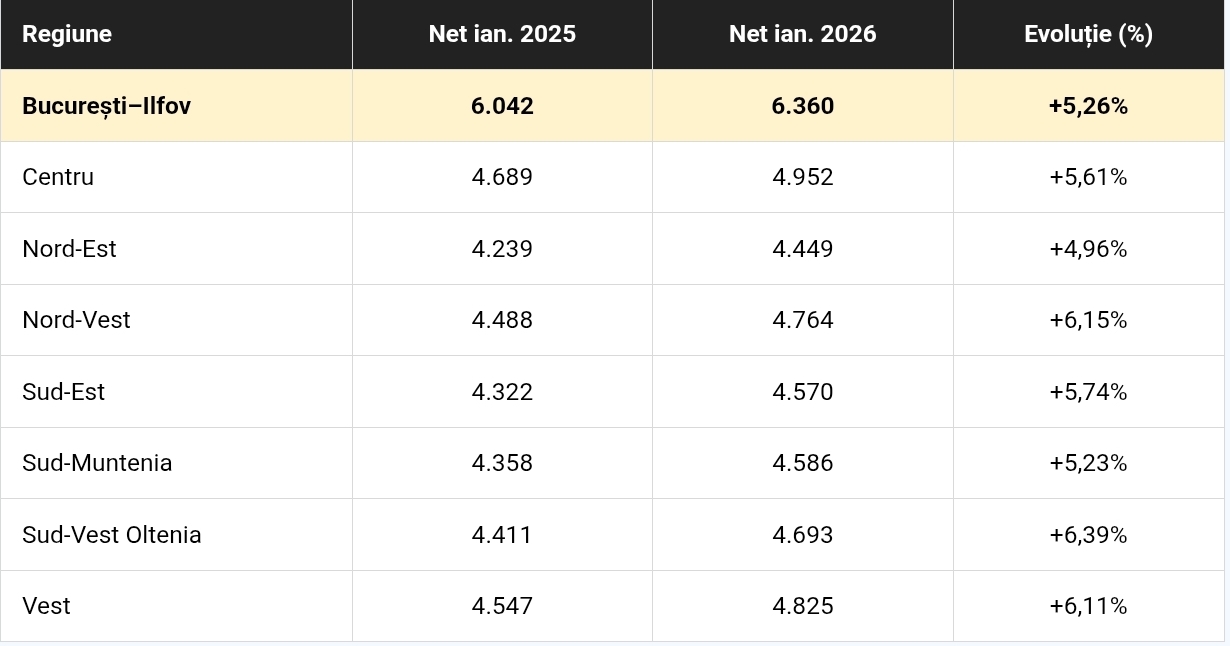Click the Net ian. 2026 column header
Image resolution: width=1230 pixels, height=646 pixels.
coord(802,34)
